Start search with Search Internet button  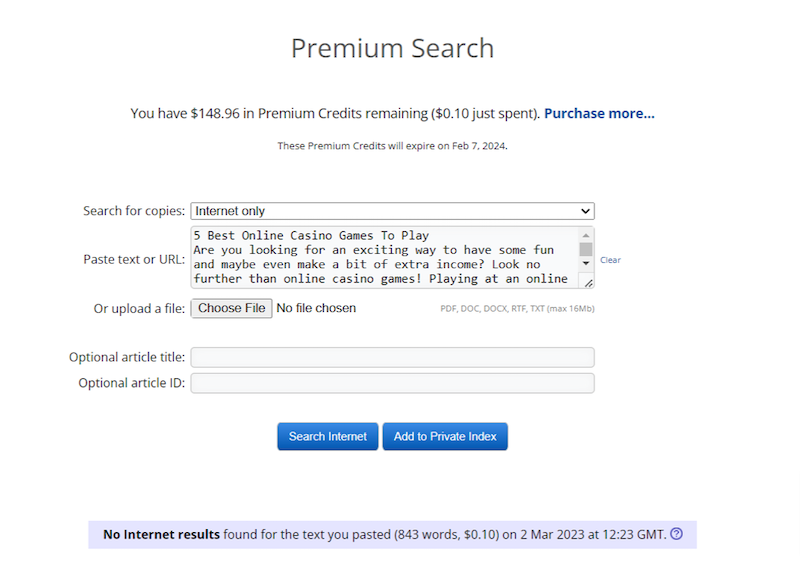pyautogui.click(x=327, y=436)
